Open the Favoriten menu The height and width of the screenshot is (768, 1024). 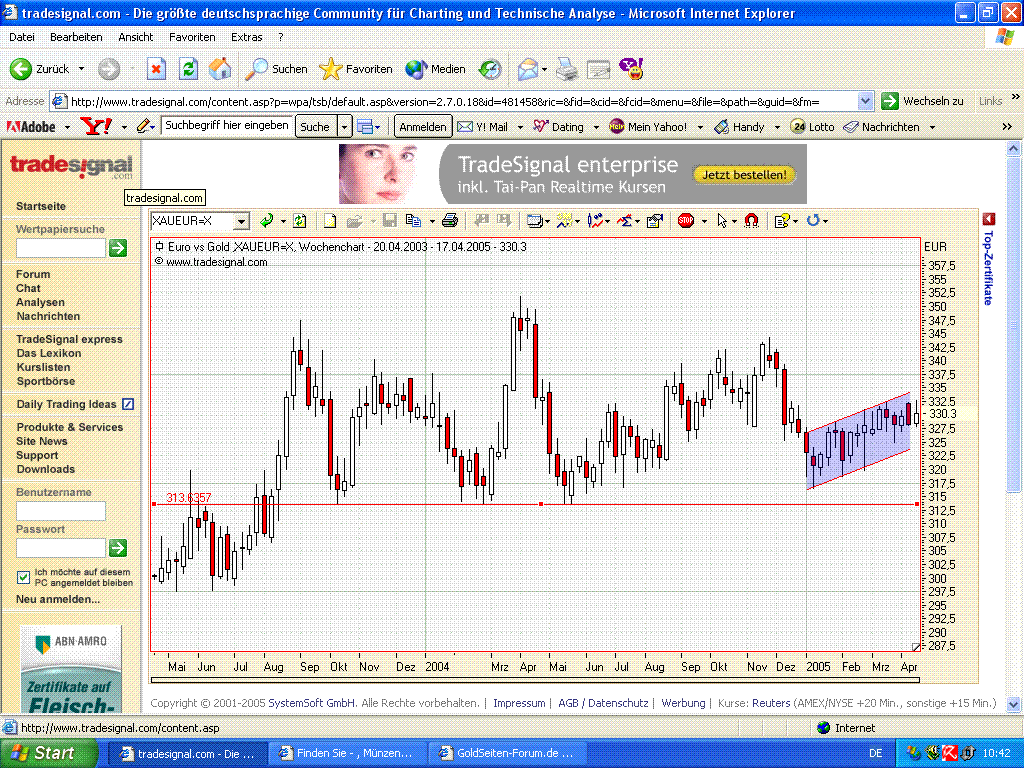pos(192,37)
